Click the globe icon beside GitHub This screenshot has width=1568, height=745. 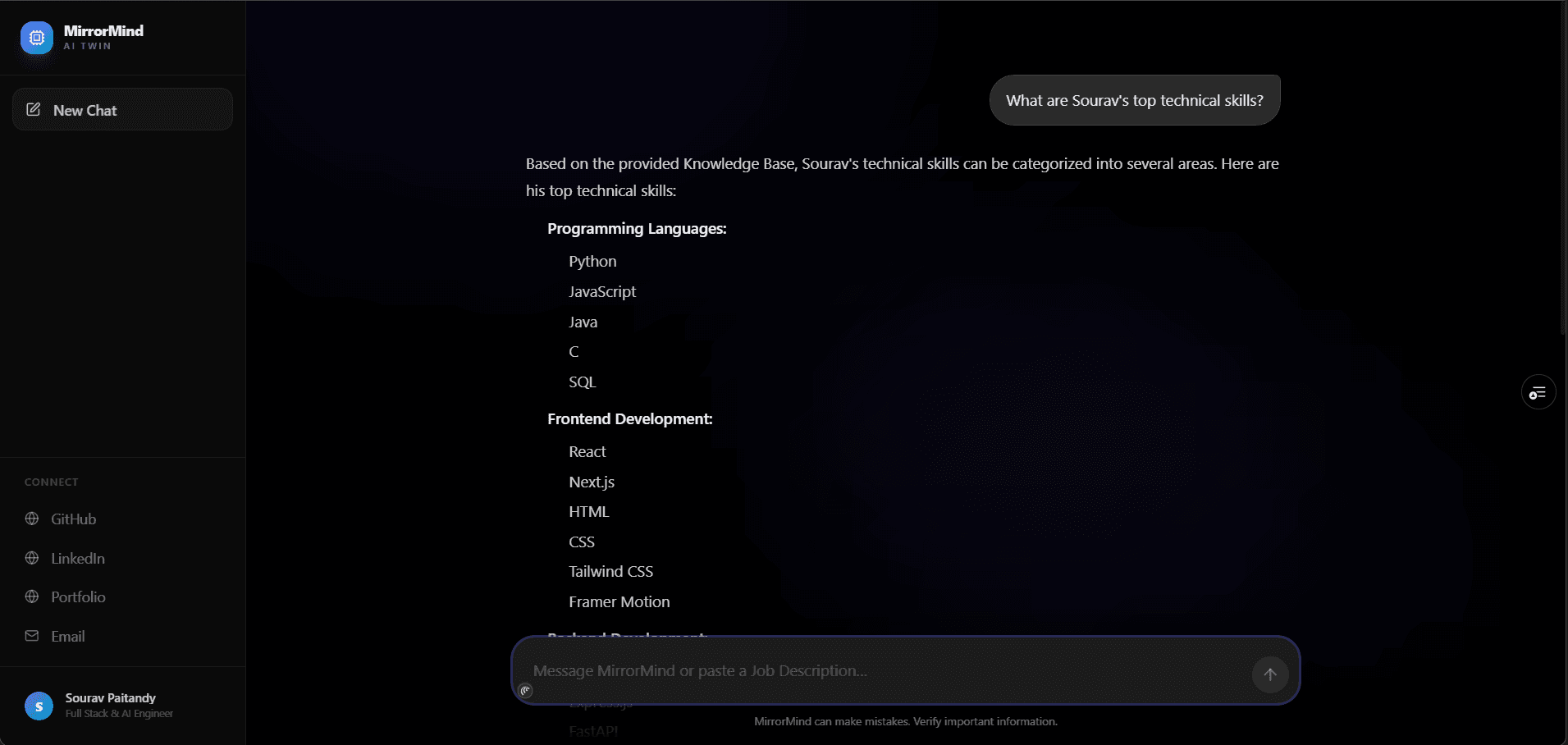tap(32, 519)
